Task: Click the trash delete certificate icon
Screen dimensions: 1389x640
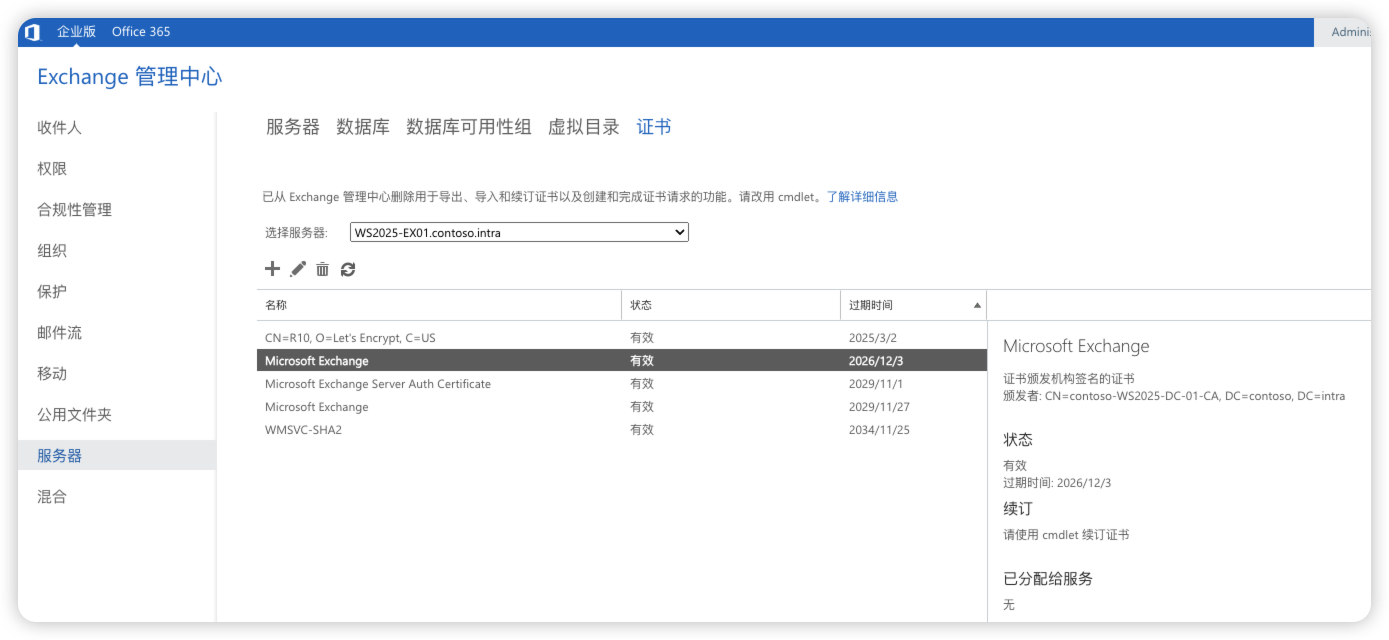Action: pyautogui.click(x=323, y=269)
